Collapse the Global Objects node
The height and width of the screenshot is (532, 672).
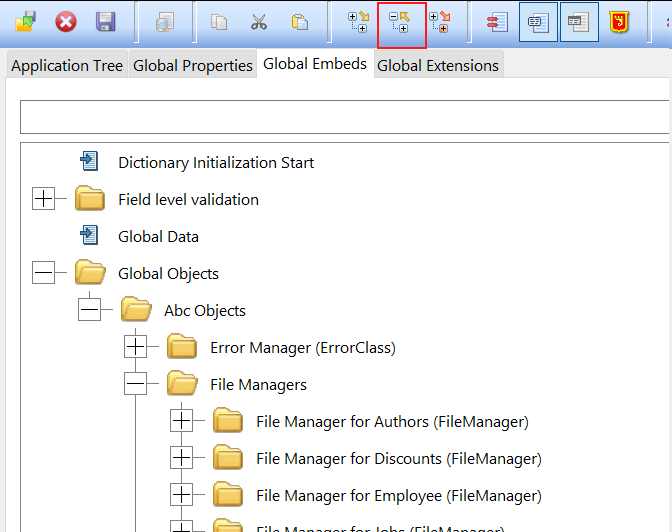coord(43,273)
